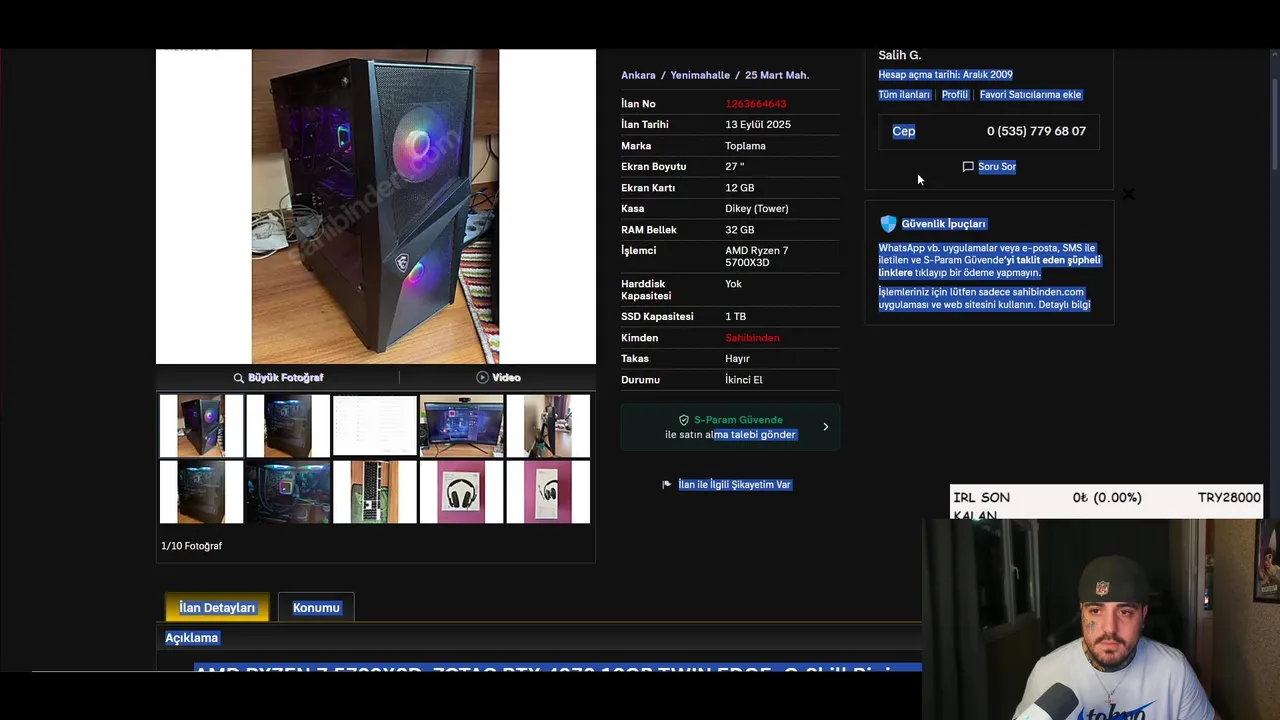Select the white document thumbnail
Image resolution: width=1280 pixels, height=720 pixels.
point(375,426)
